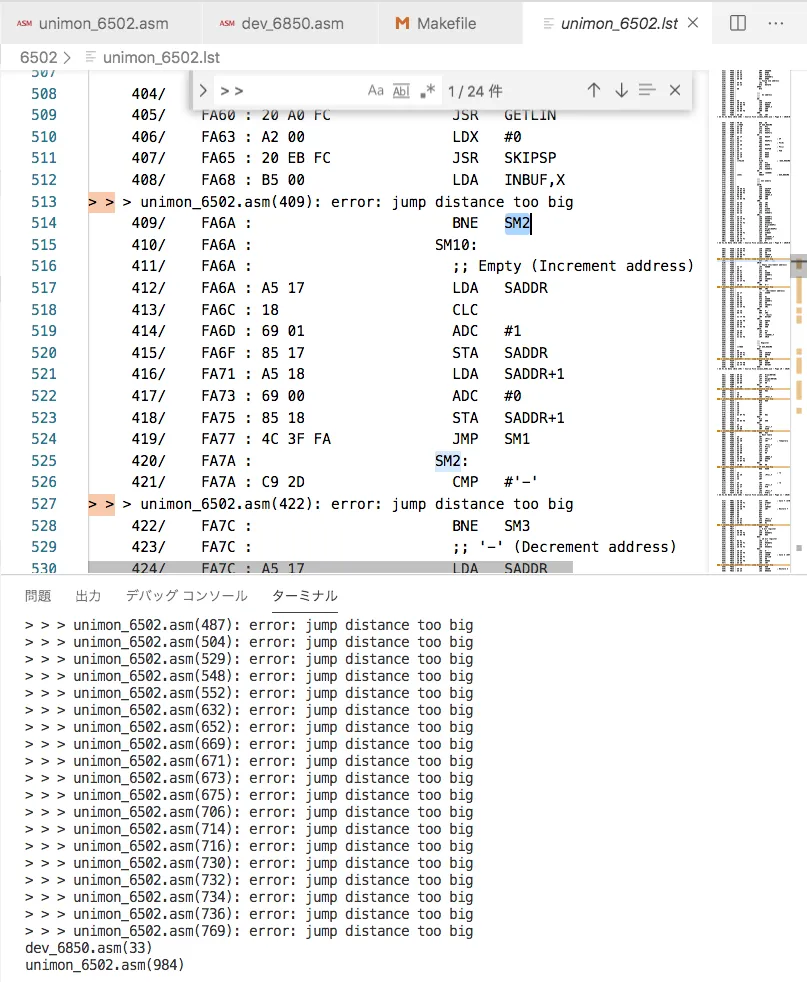Screen dimensions: 807x982
Task: Click the ADC #1 instruction
Action: click(x=486, y=331)
